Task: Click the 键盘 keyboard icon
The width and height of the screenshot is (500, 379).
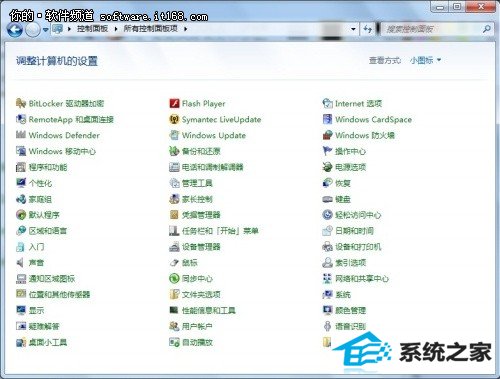Action: pos(328,199)
